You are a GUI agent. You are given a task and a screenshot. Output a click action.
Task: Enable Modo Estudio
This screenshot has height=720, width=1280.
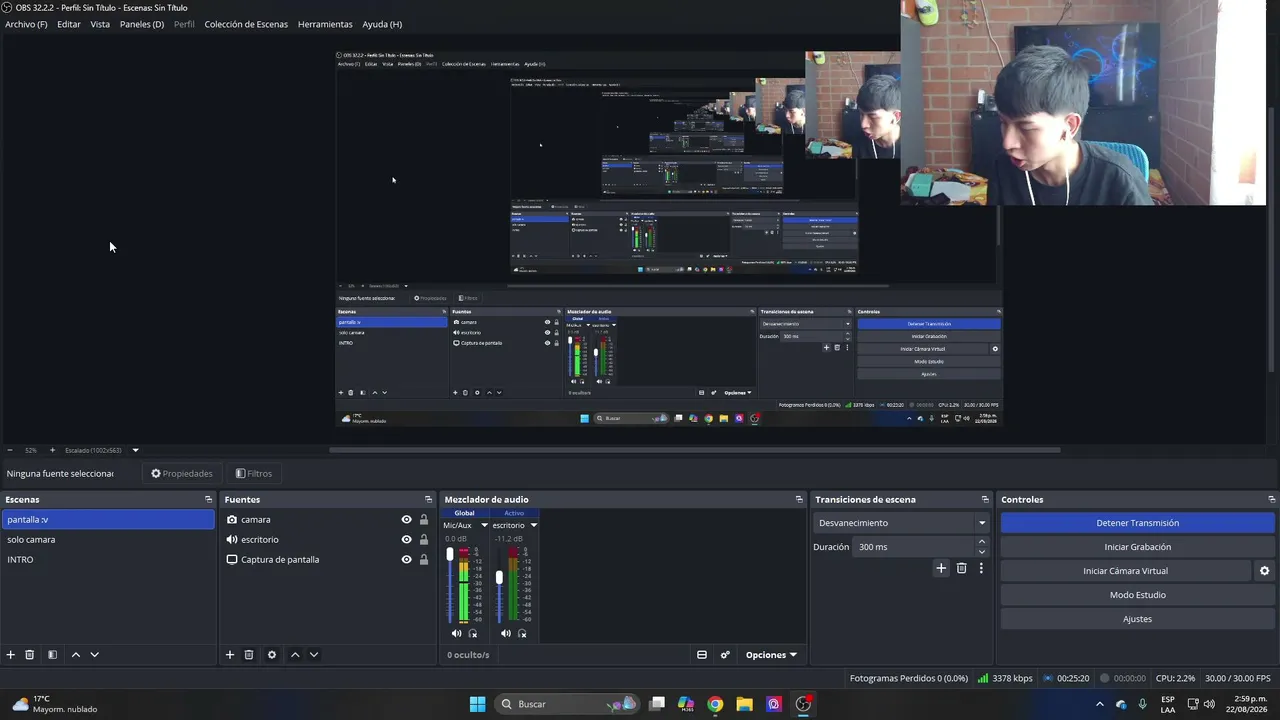(1138, 595)
